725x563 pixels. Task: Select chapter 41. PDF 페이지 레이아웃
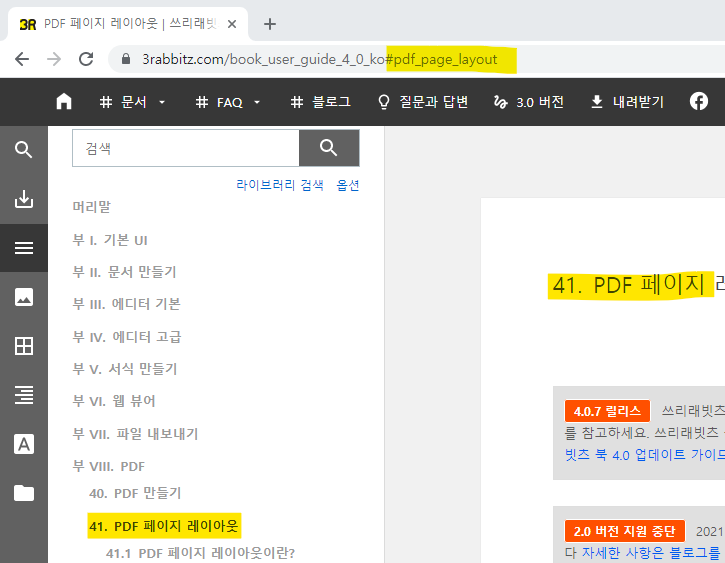pyautogui.click(x=164, y=526)
